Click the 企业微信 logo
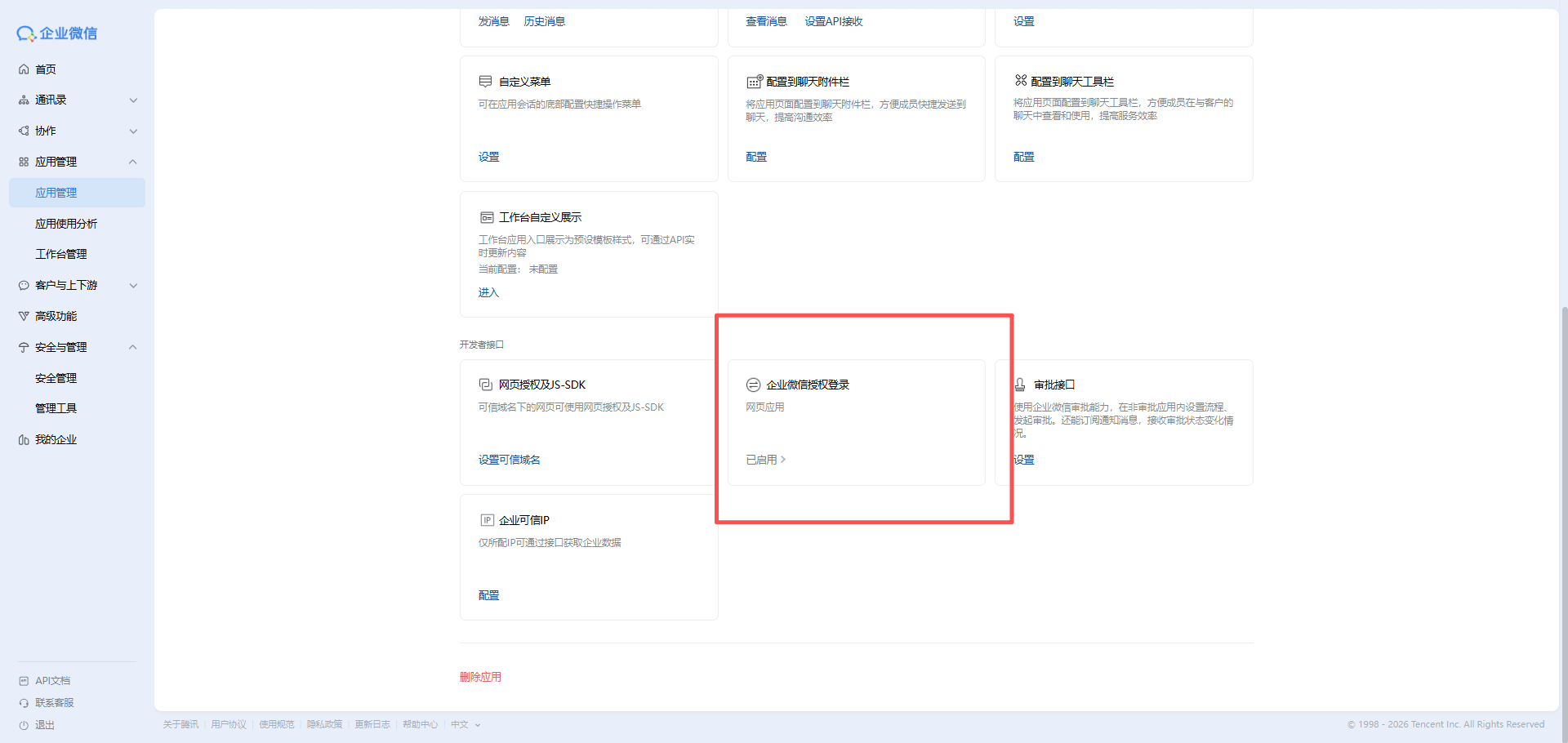Viewport: 1568px width, 743px height. click(57, 33)
